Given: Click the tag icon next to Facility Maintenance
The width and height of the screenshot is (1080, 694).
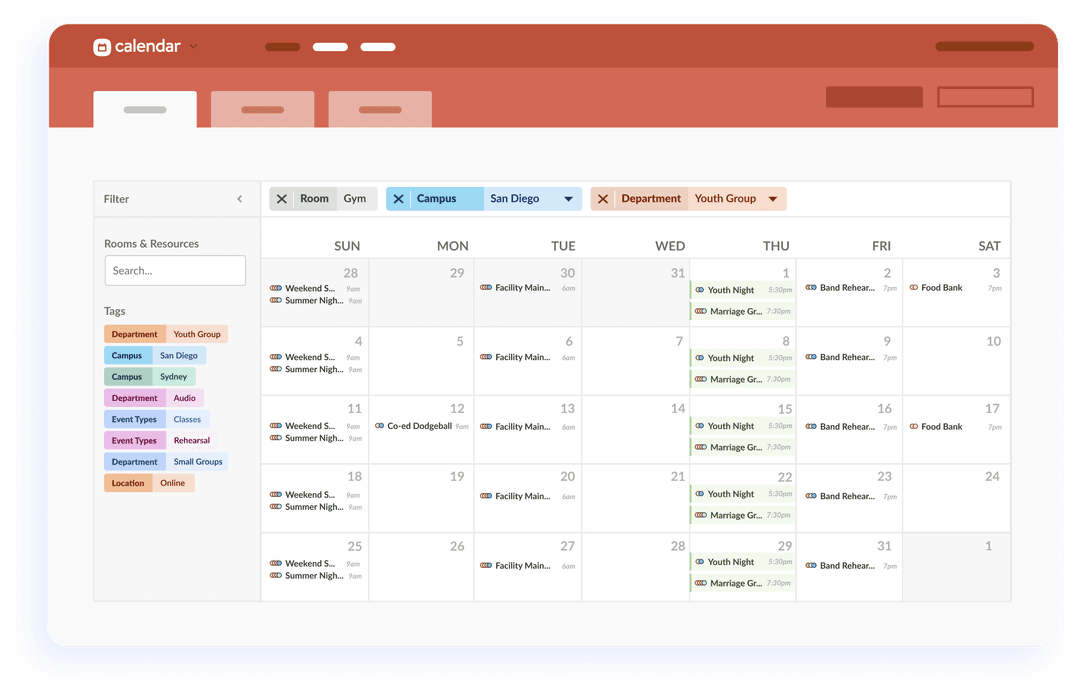Looking at the screenshot, I should pyautogui.click(x=484, y=288).
